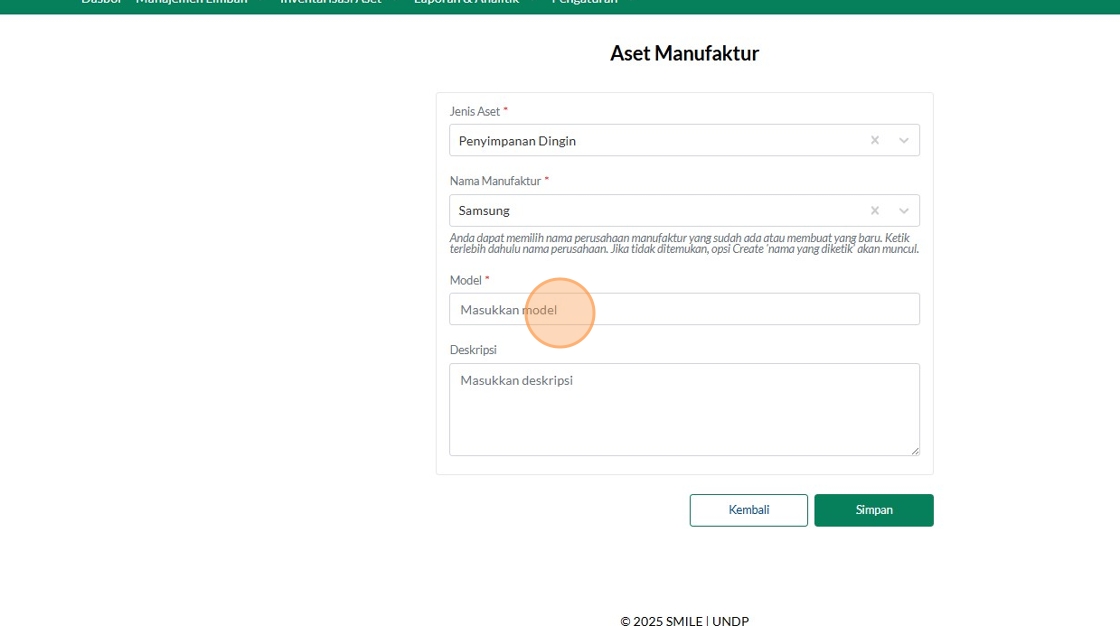Open the Laporan & Analitik menu

click(466, 2)
